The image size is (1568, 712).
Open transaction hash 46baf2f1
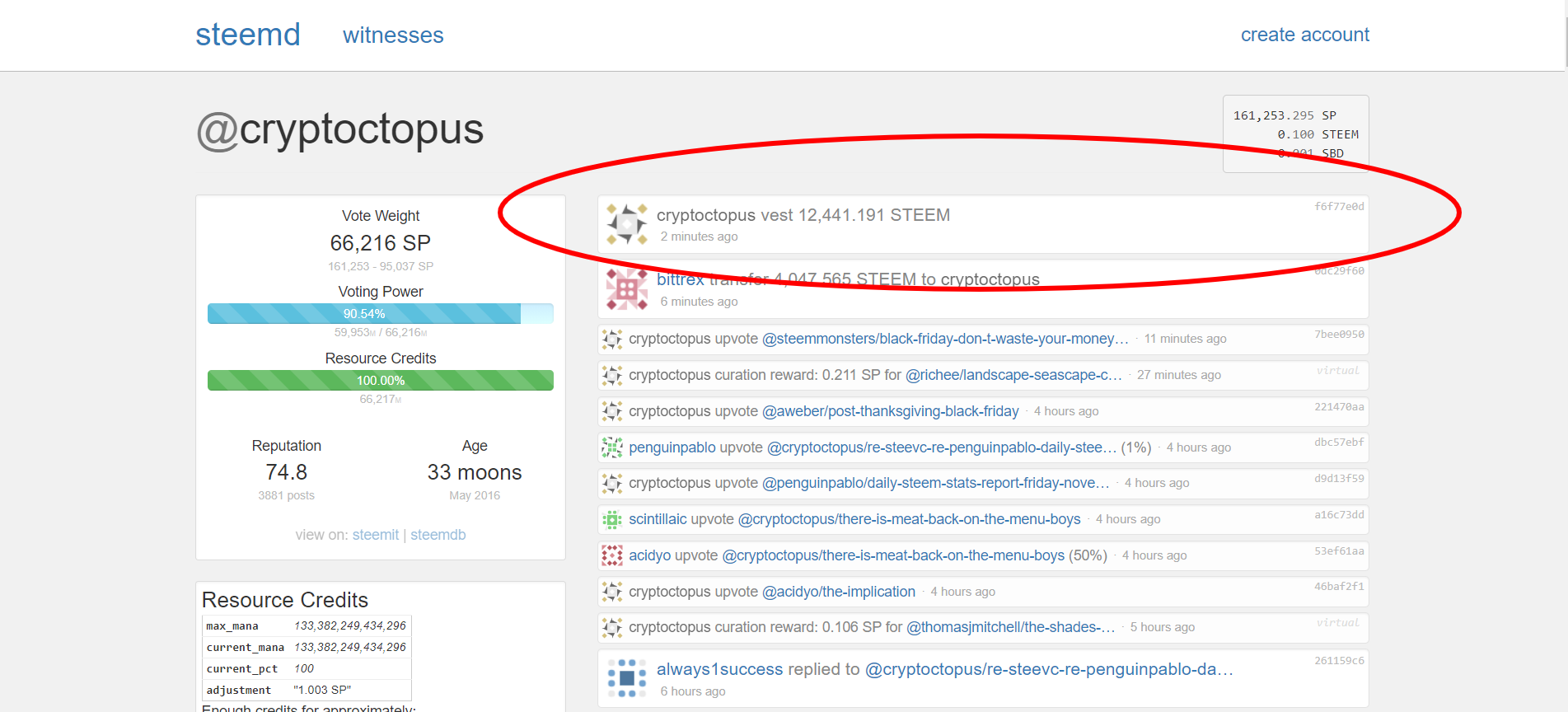1339,587
